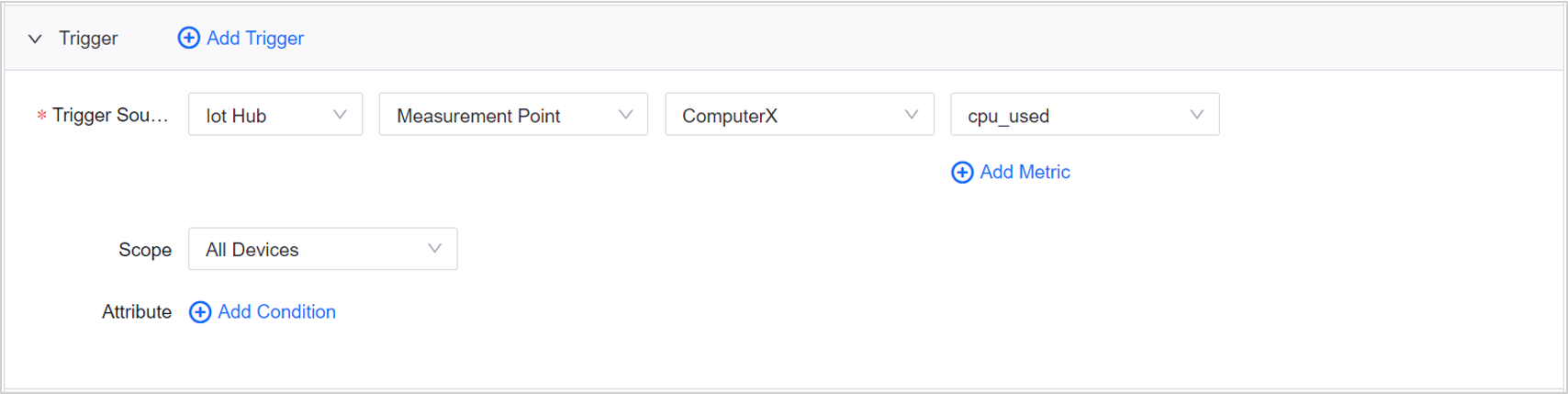The image size is (1568, 394).
Task: Click the Trigger section header label
Action: 88,39
